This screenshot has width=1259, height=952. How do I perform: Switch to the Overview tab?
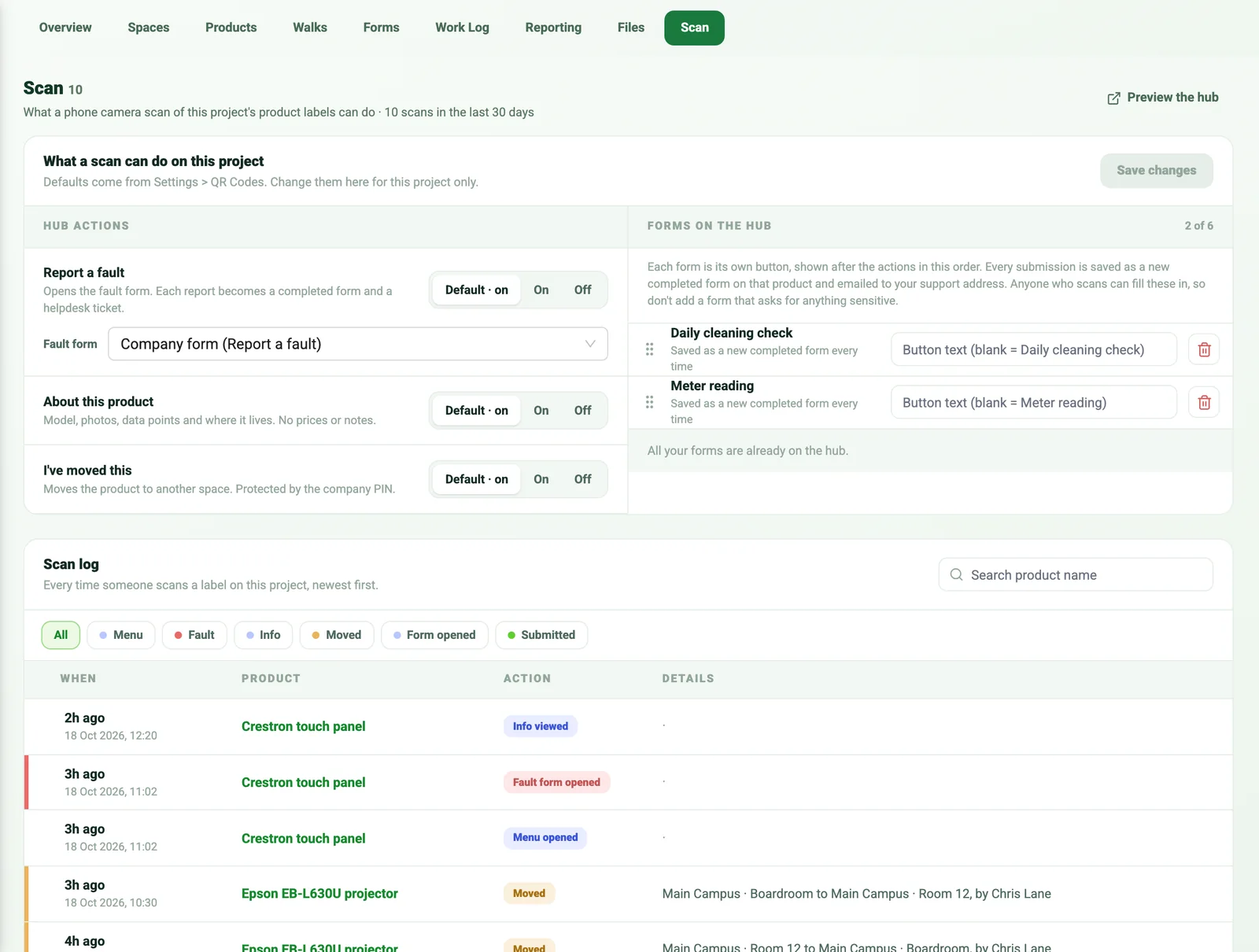point(65,28)
